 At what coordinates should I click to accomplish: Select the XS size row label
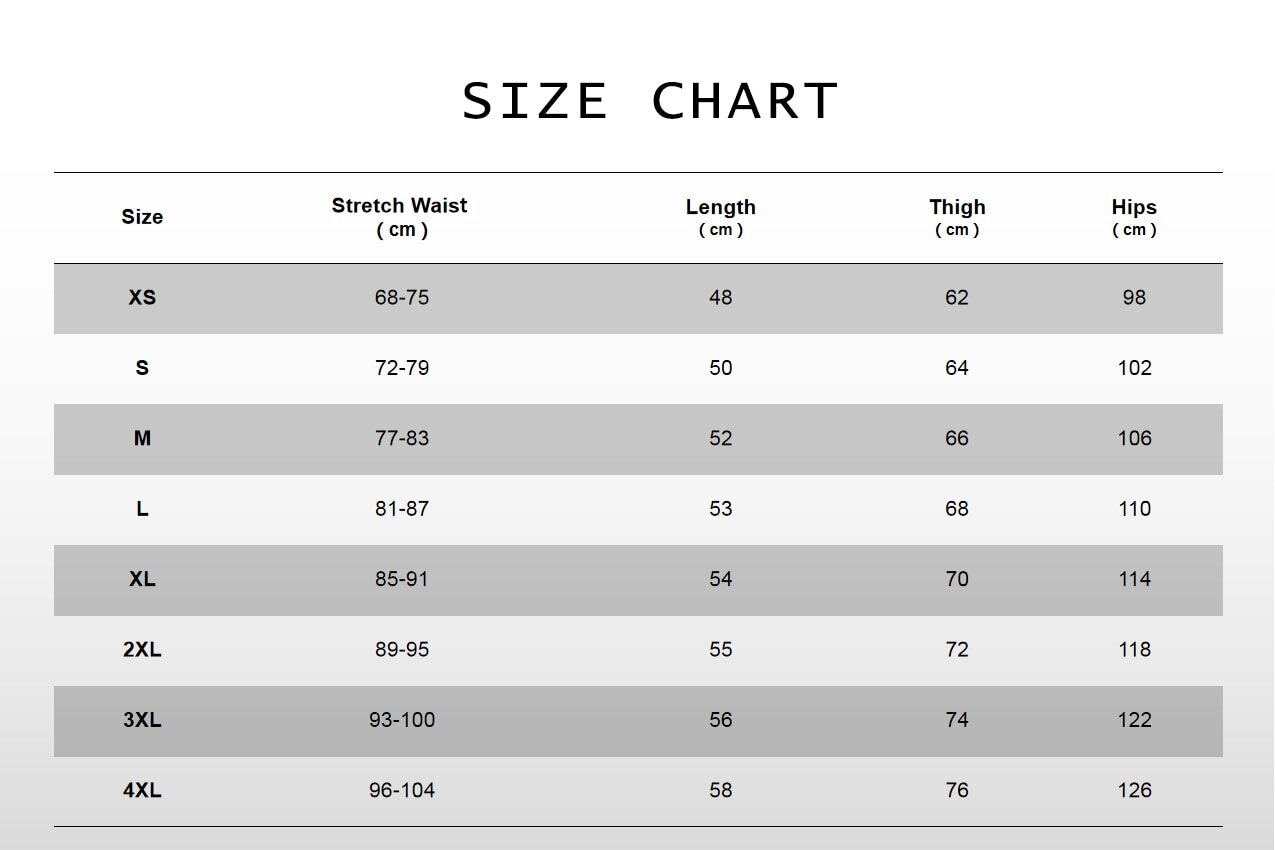(142, 298)
